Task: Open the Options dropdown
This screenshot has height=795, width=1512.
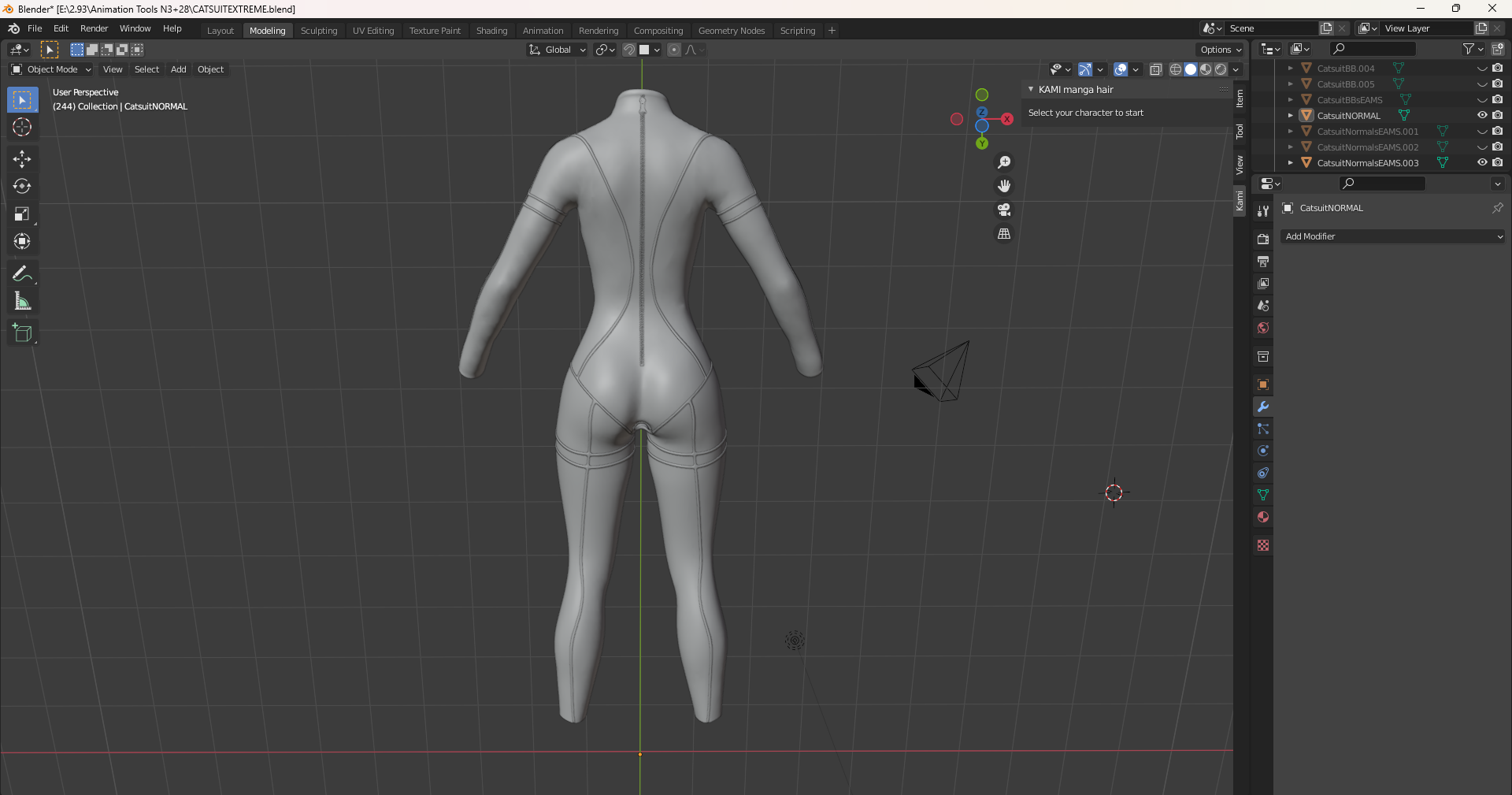Action: coord(1221,50)
